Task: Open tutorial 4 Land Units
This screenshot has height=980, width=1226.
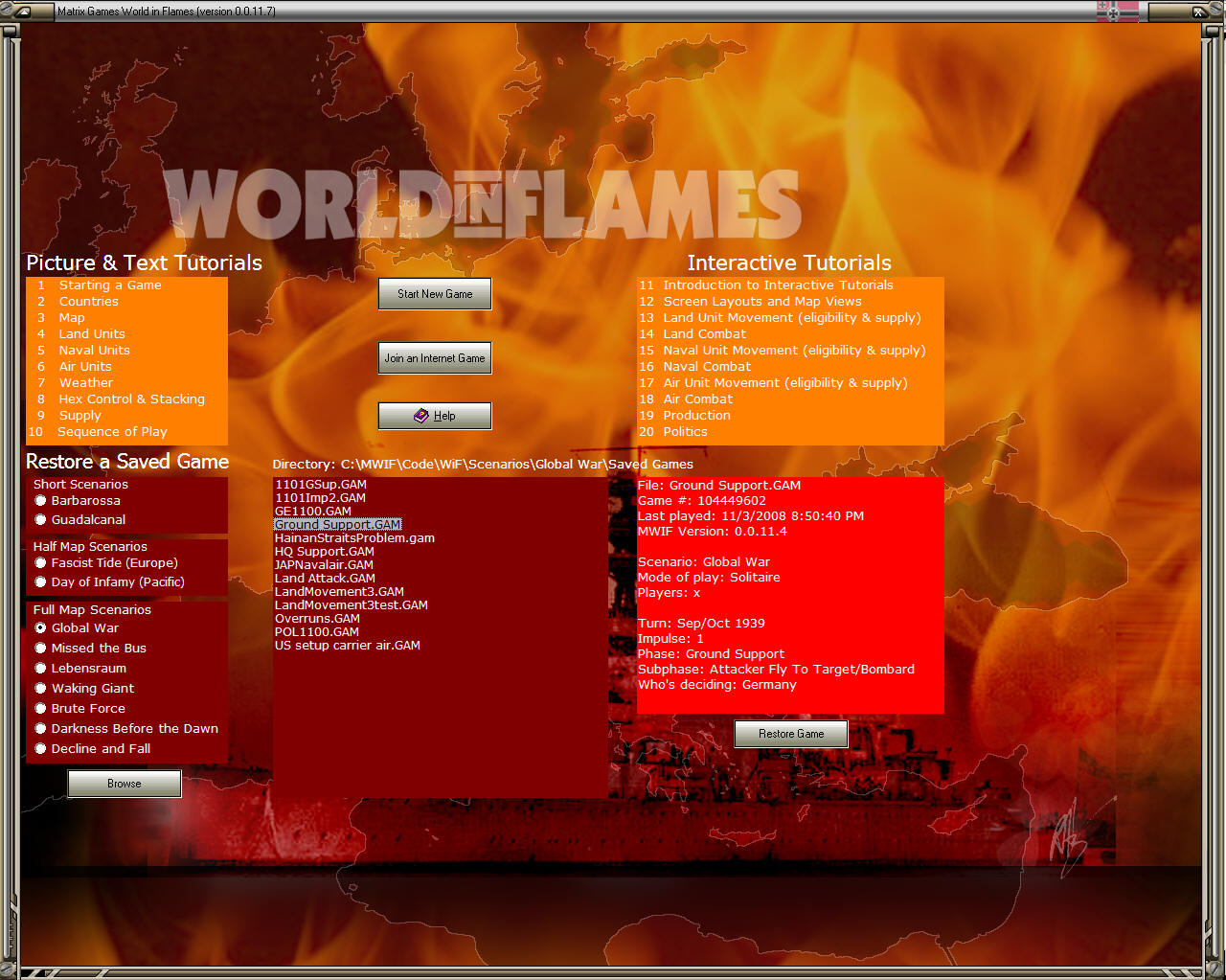Action: coord(126,334)
